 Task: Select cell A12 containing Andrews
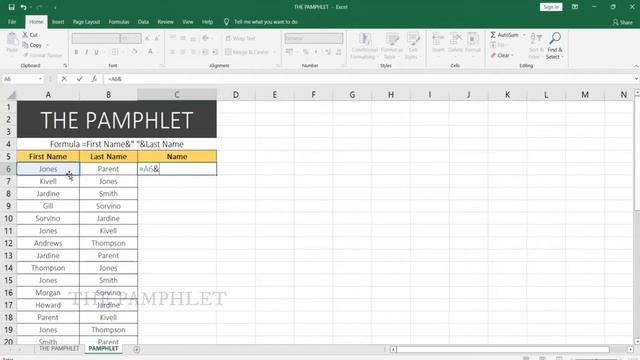pyautogui.click(x=48, y=243)
